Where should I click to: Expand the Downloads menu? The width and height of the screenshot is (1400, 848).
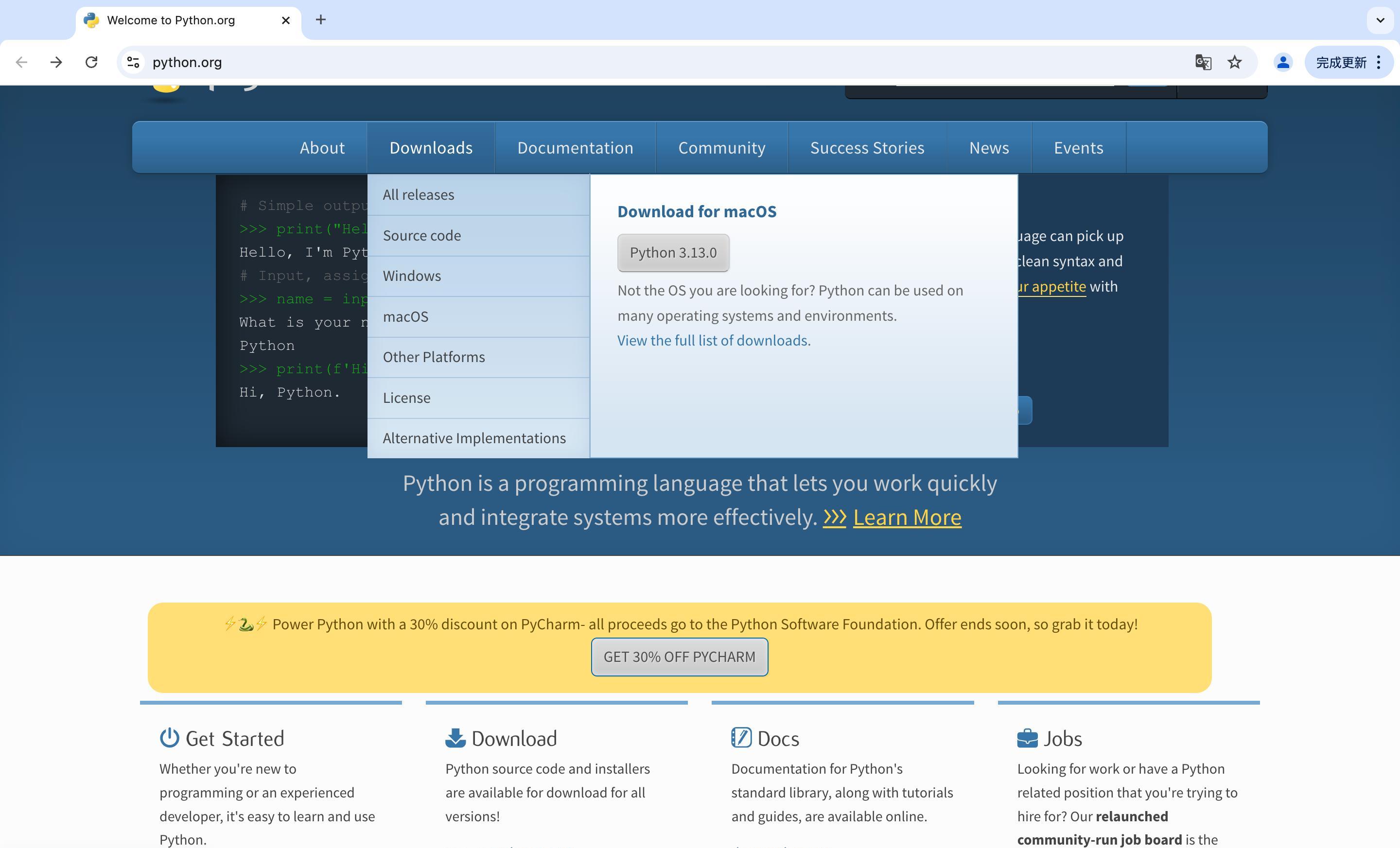(430, 147)
